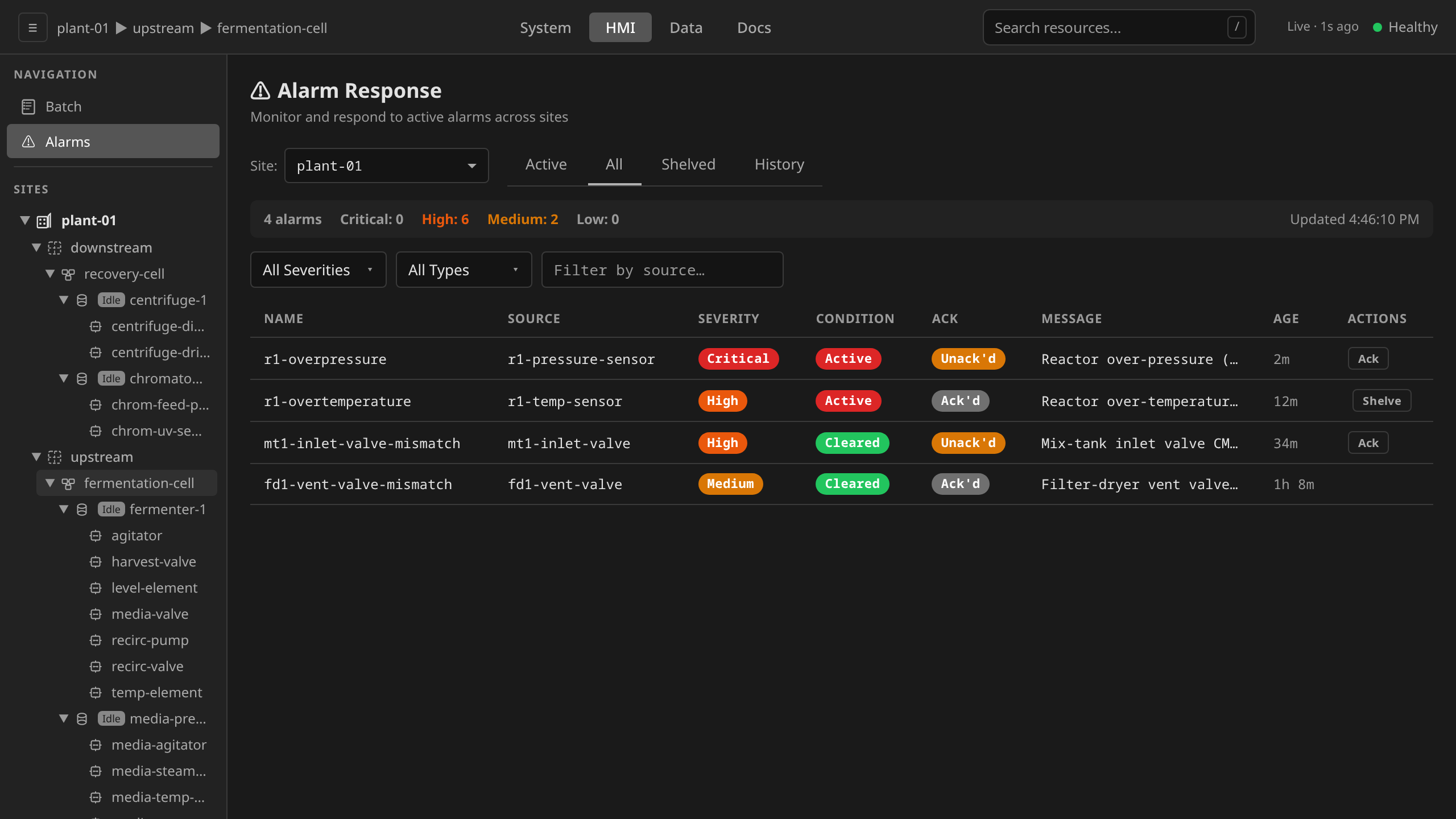The width and height of the screenshot is (1456, 819).
Task: Click the fermentation-cell cell icon
Action: (68, 483)
